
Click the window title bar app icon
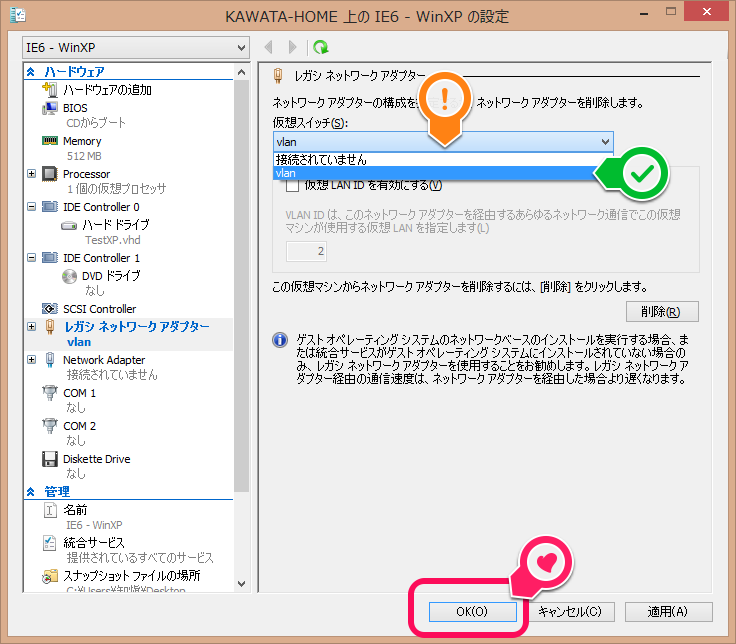[18, 15]
